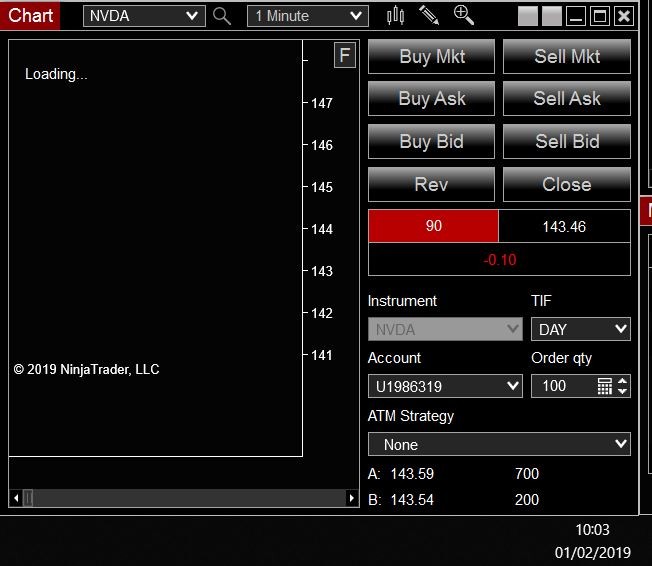Click Buy Bid button
Viewport: 652px width, 566px height.
(x=431, y=141)
